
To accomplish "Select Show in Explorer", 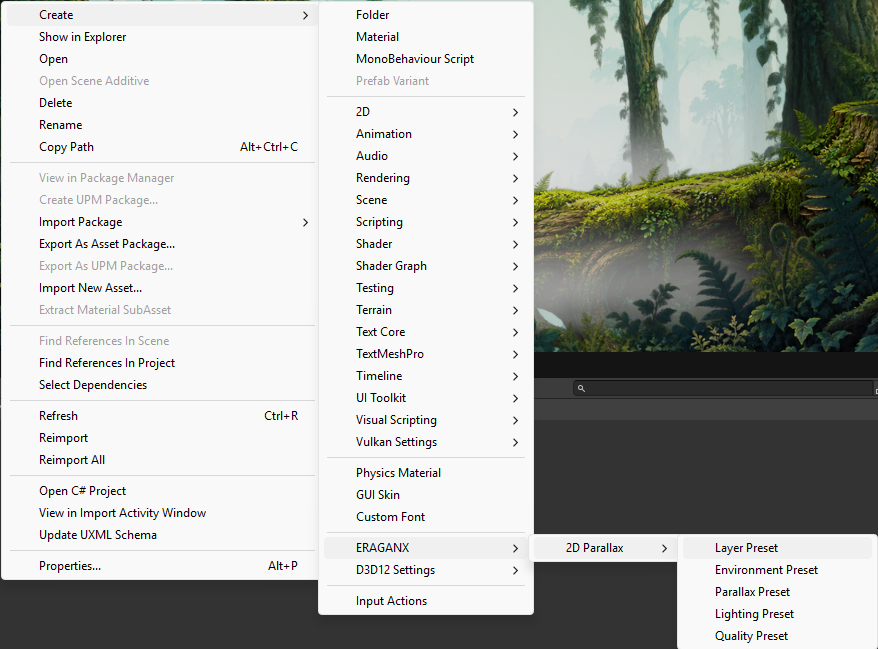I will pyautogui.click(x=162, y=37).
